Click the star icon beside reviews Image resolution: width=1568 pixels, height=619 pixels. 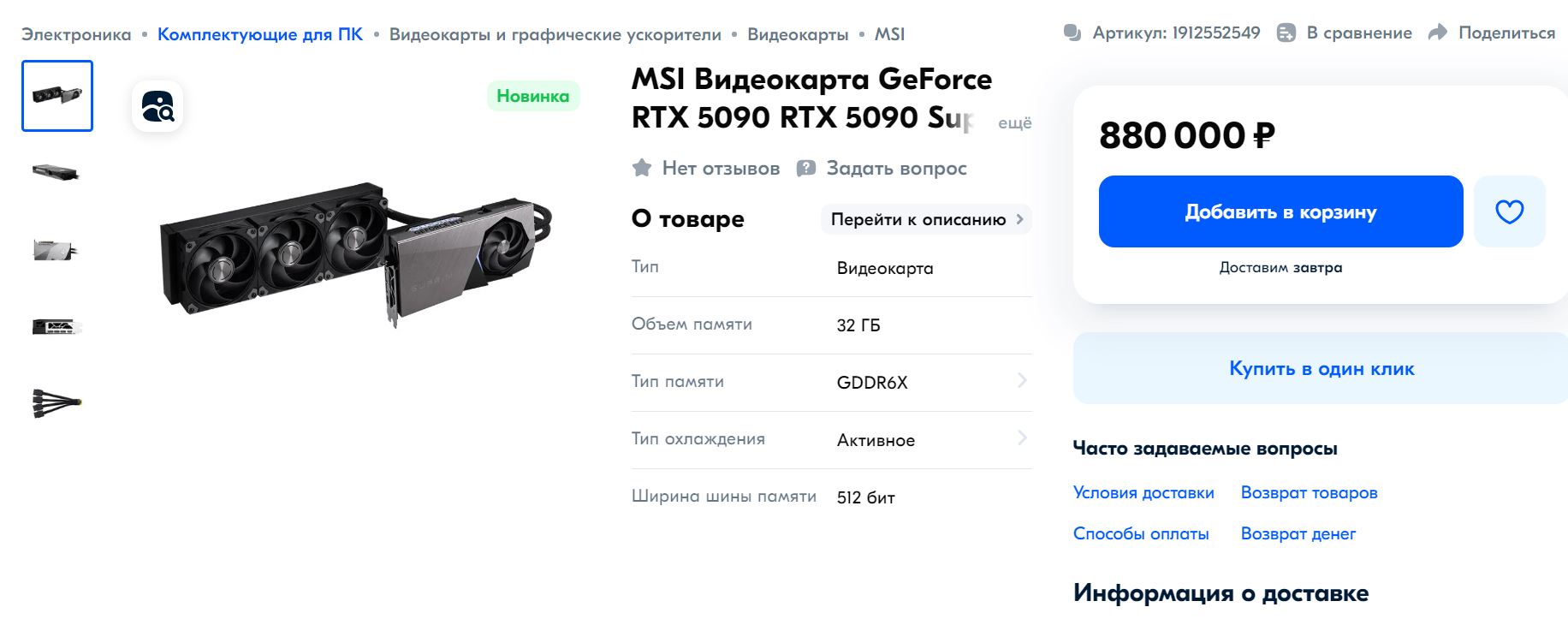642,168
